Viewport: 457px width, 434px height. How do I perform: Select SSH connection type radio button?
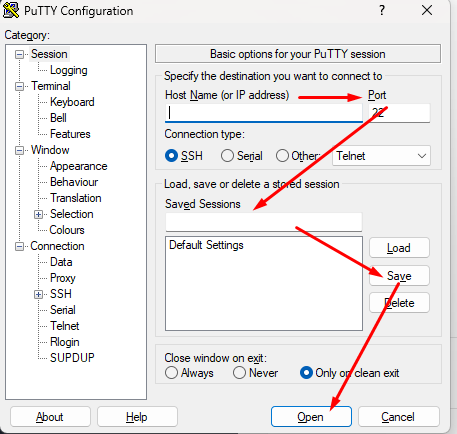(x=171, y=156)
